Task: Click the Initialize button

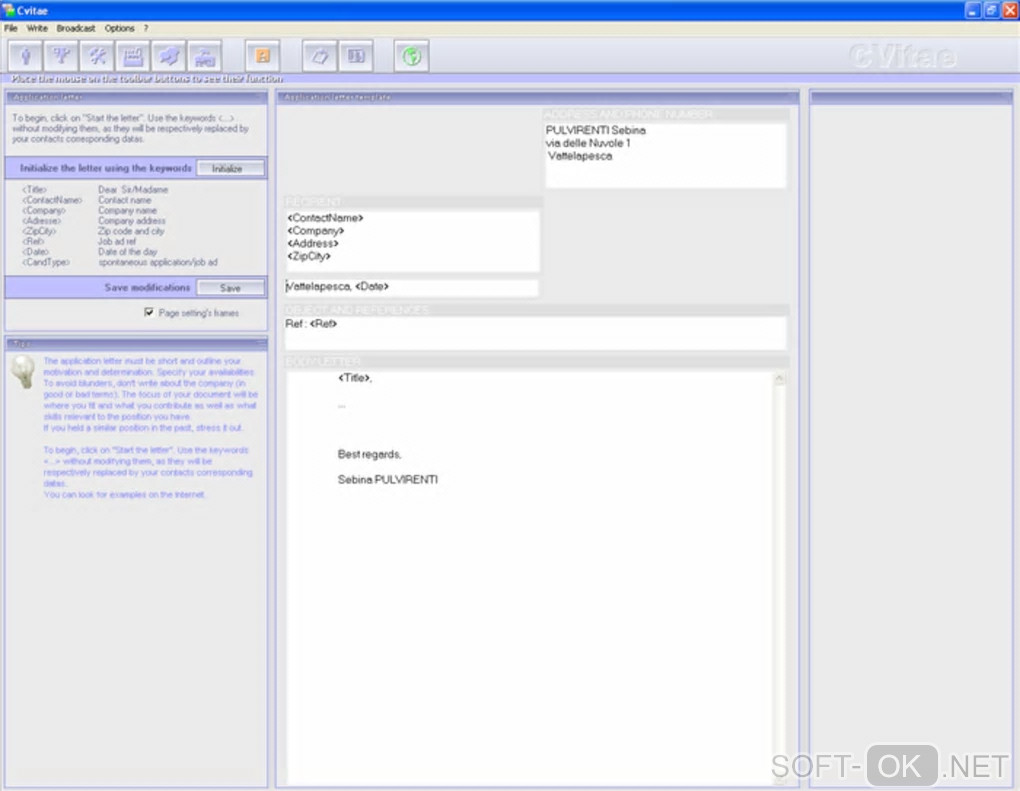Action: 230,168
